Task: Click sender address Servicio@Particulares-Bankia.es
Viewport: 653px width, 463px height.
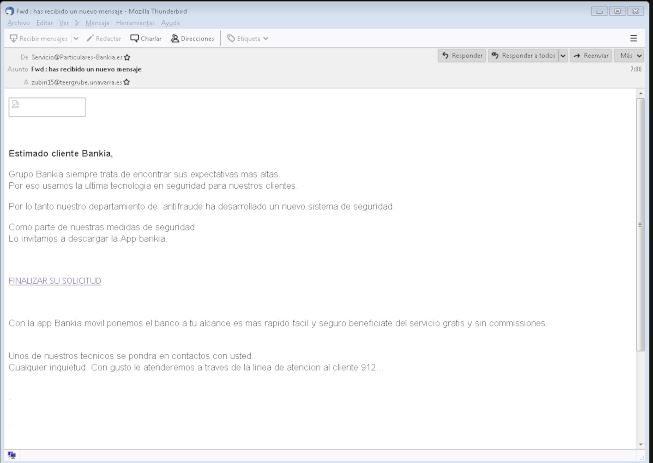Action: click(x=77, y=57)
